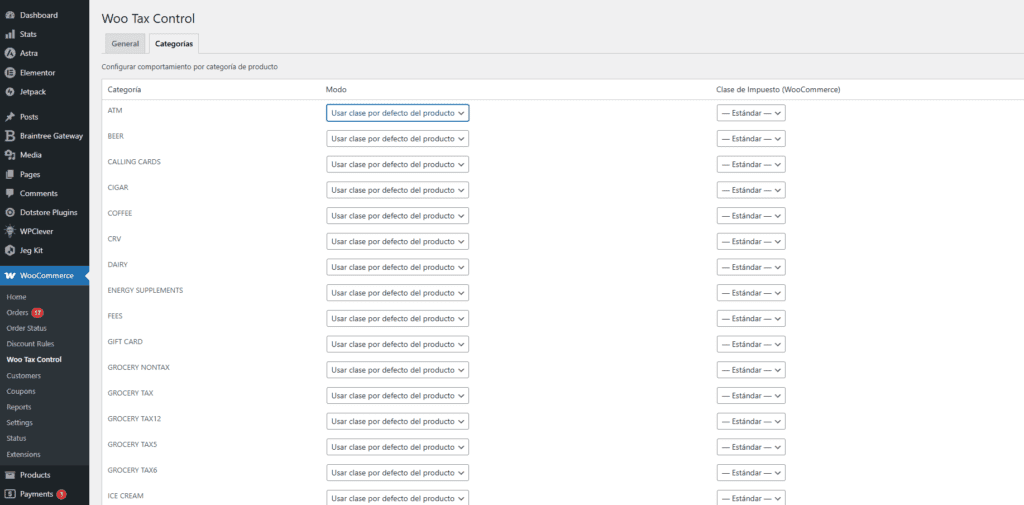Viewport: 1024px width, 505px height.
Task: Open the Jeg Kit icon
Action: (x=10, y=250)
